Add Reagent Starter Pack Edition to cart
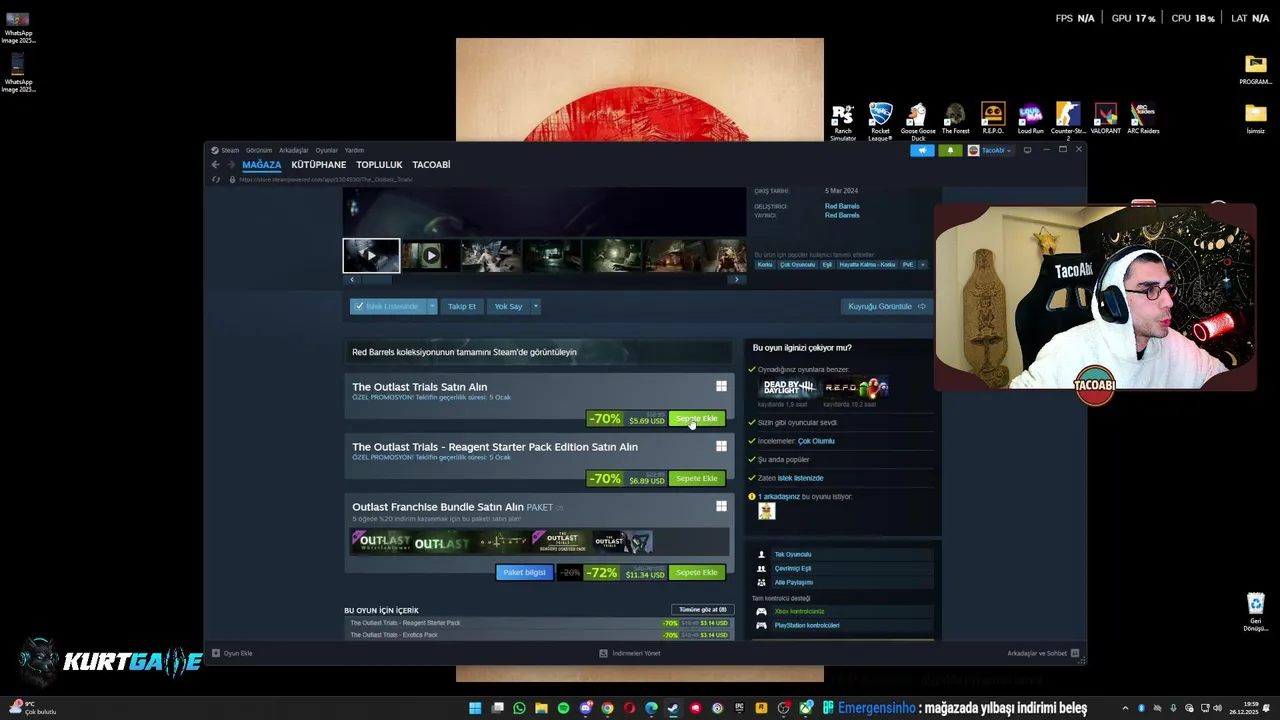 [697, 479]
